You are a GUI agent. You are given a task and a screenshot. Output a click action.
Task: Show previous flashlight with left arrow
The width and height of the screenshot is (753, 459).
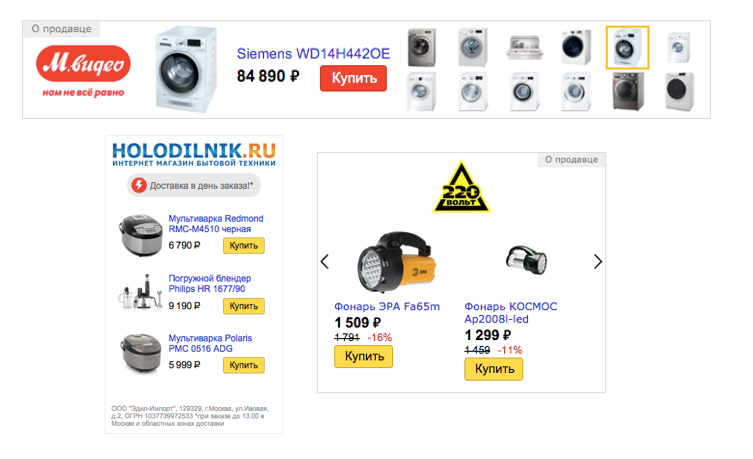click(x=325, y=261)
